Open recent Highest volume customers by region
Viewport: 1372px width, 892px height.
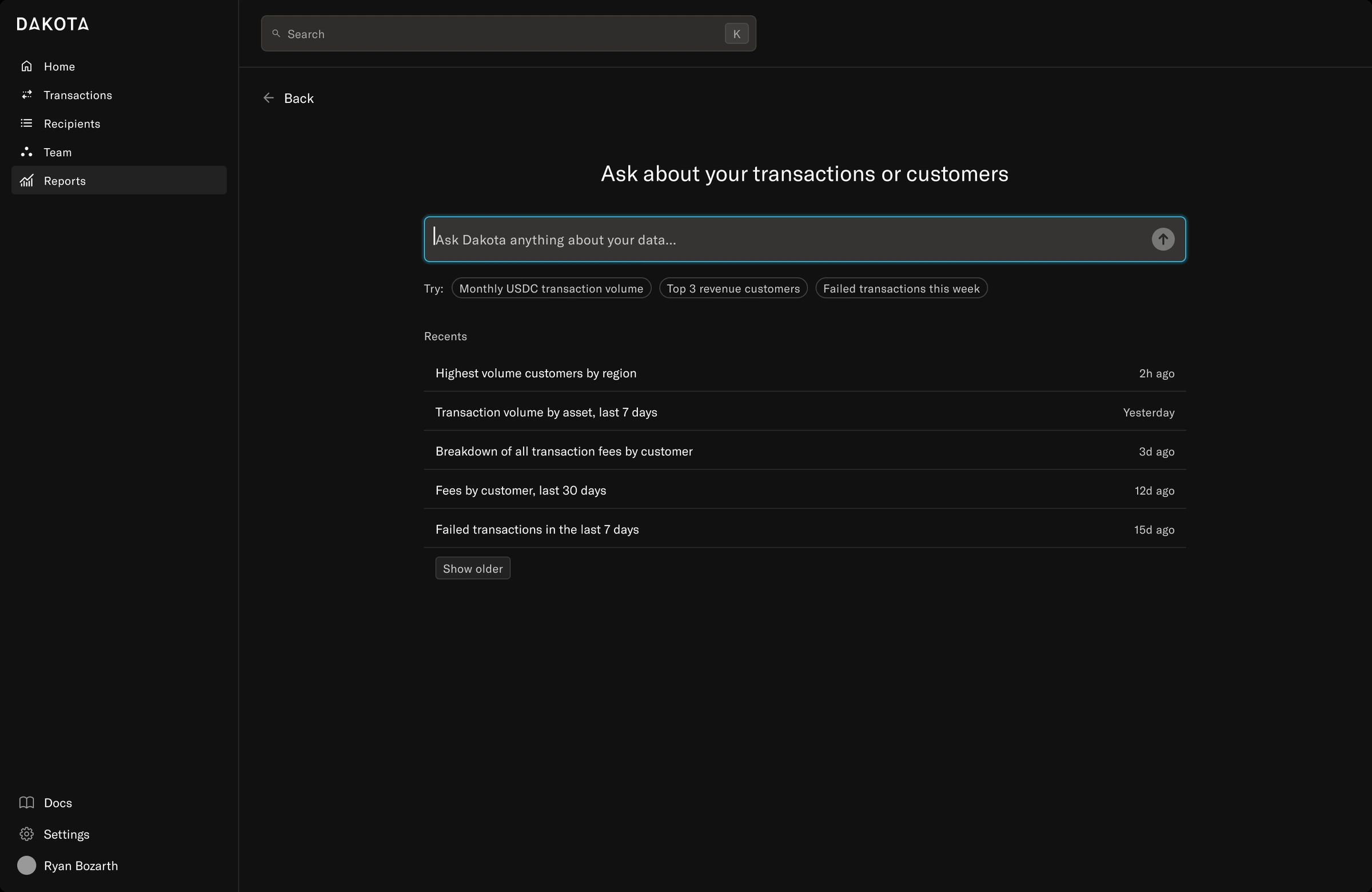(805, 373)
